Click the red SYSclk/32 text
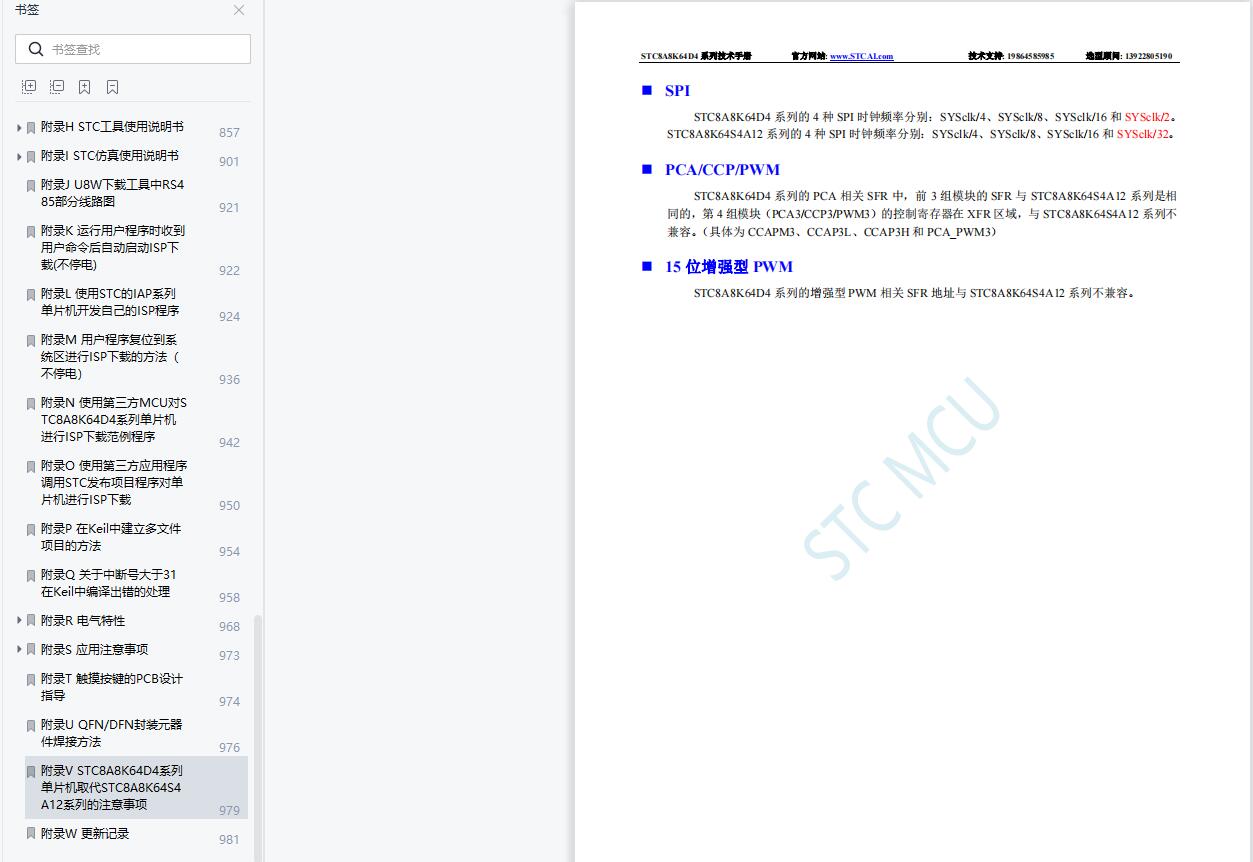The height and width of the screenshot is (862, 1253). pyautogui.click(x=1142, y=134)
